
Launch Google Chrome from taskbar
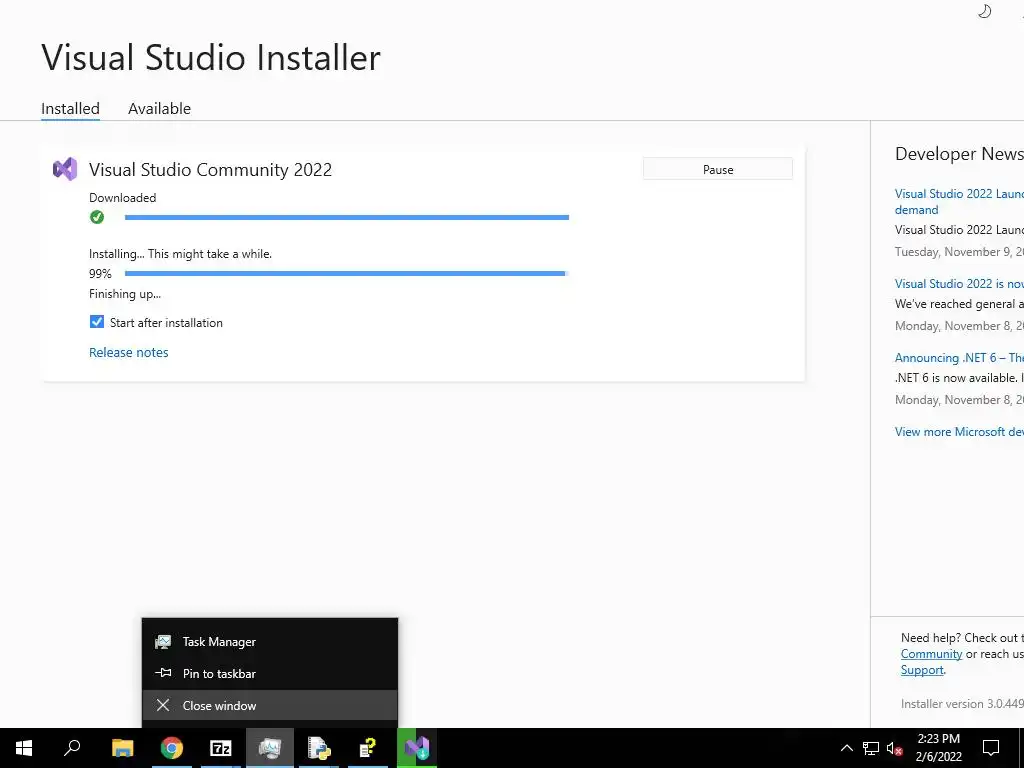coord(172,748)
